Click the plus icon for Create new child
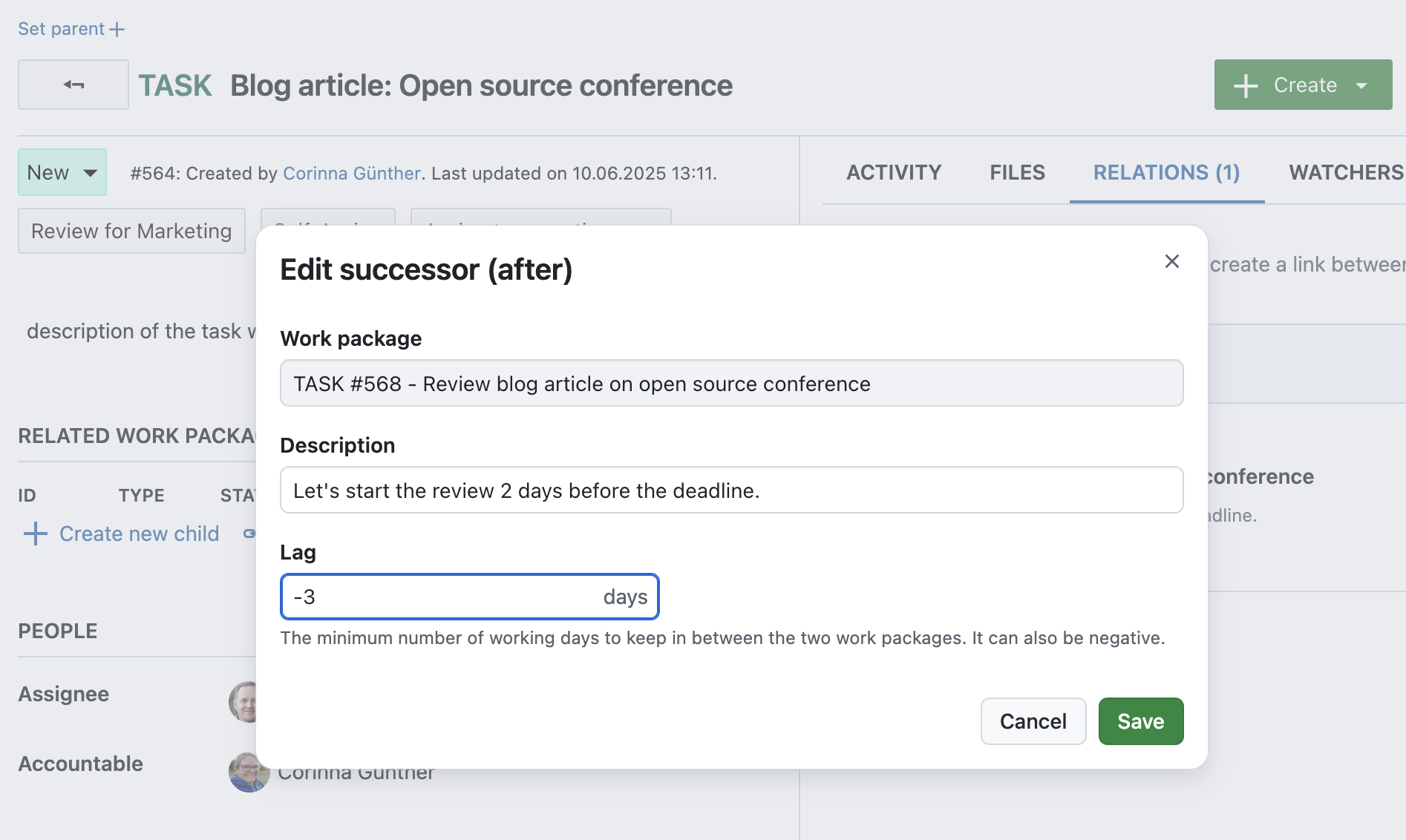Image resolution: width=1406 pixels, height=840 pixels. (x=36, y=534)
